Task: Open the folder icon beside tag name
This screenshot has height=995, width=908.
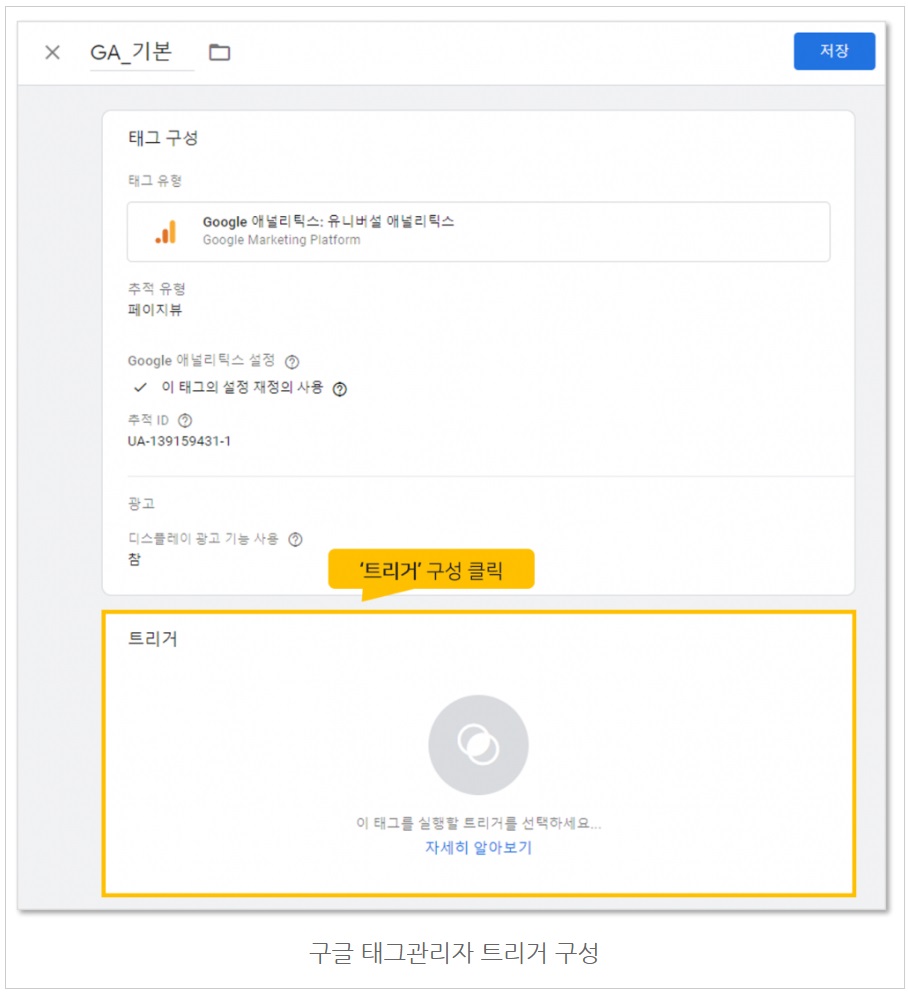Action: tap(220, 52)
